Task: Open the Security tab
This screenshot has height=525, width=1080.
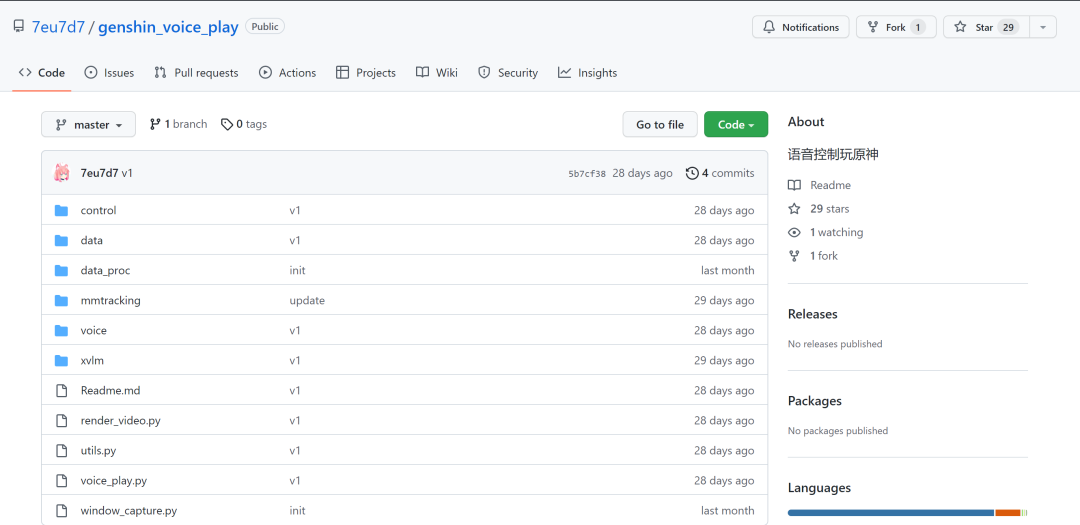Action: (508, 72)
